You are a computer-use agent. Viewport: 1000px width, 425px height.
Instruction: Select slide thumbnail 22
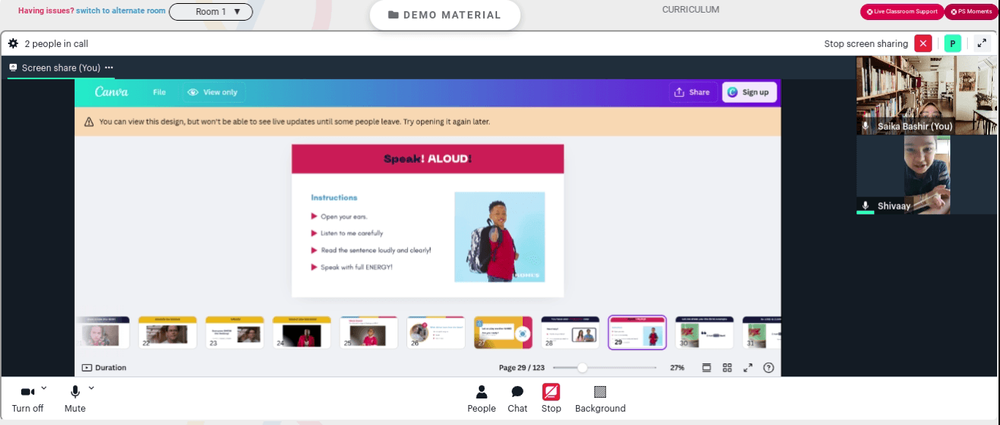[x=168, y=332]
